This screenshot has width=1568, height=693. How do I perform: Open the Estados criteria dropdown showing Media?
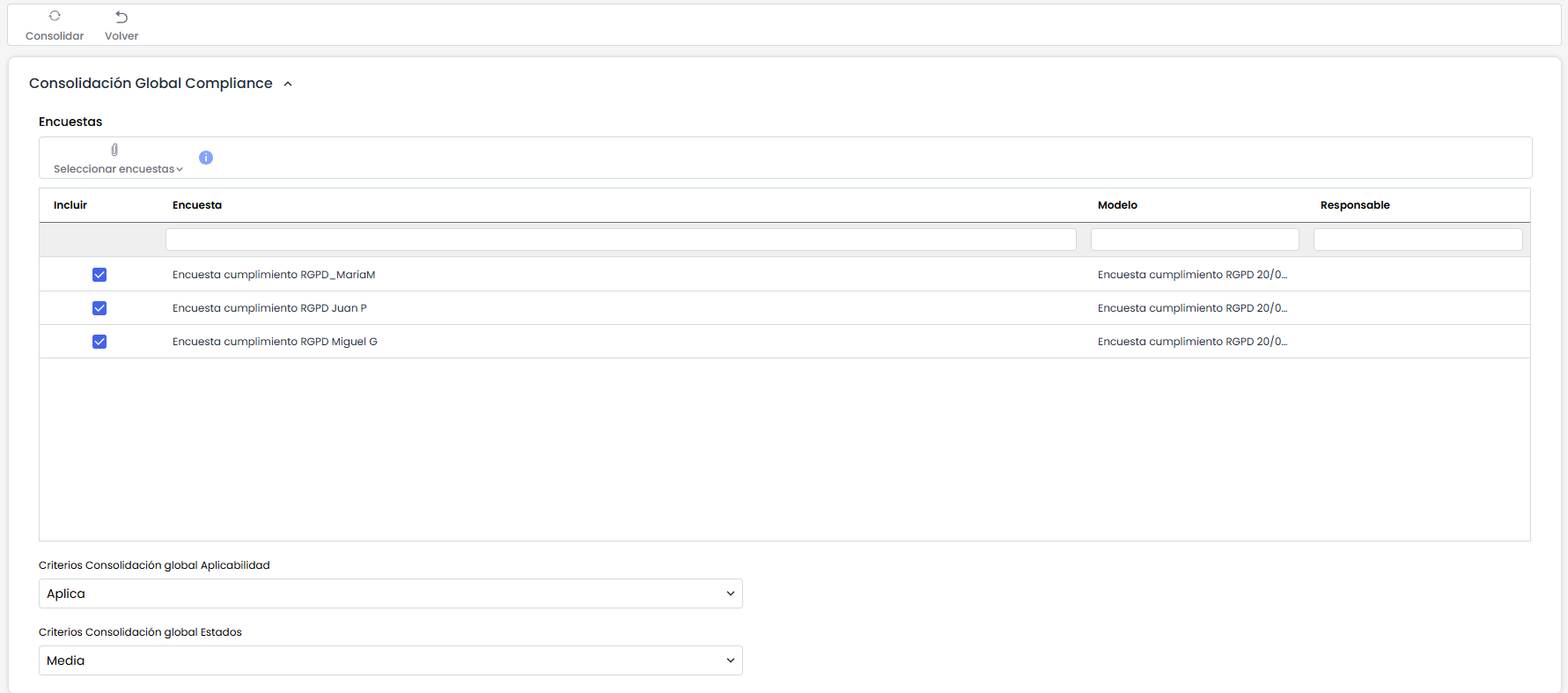tap(390, 660)
